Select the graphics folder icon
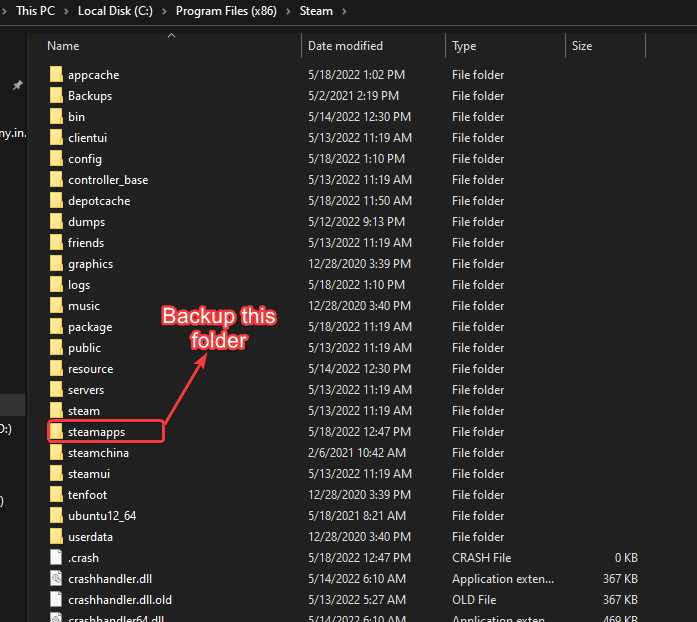This screenshot has height=622, width=697. click(x=56, y=264)
